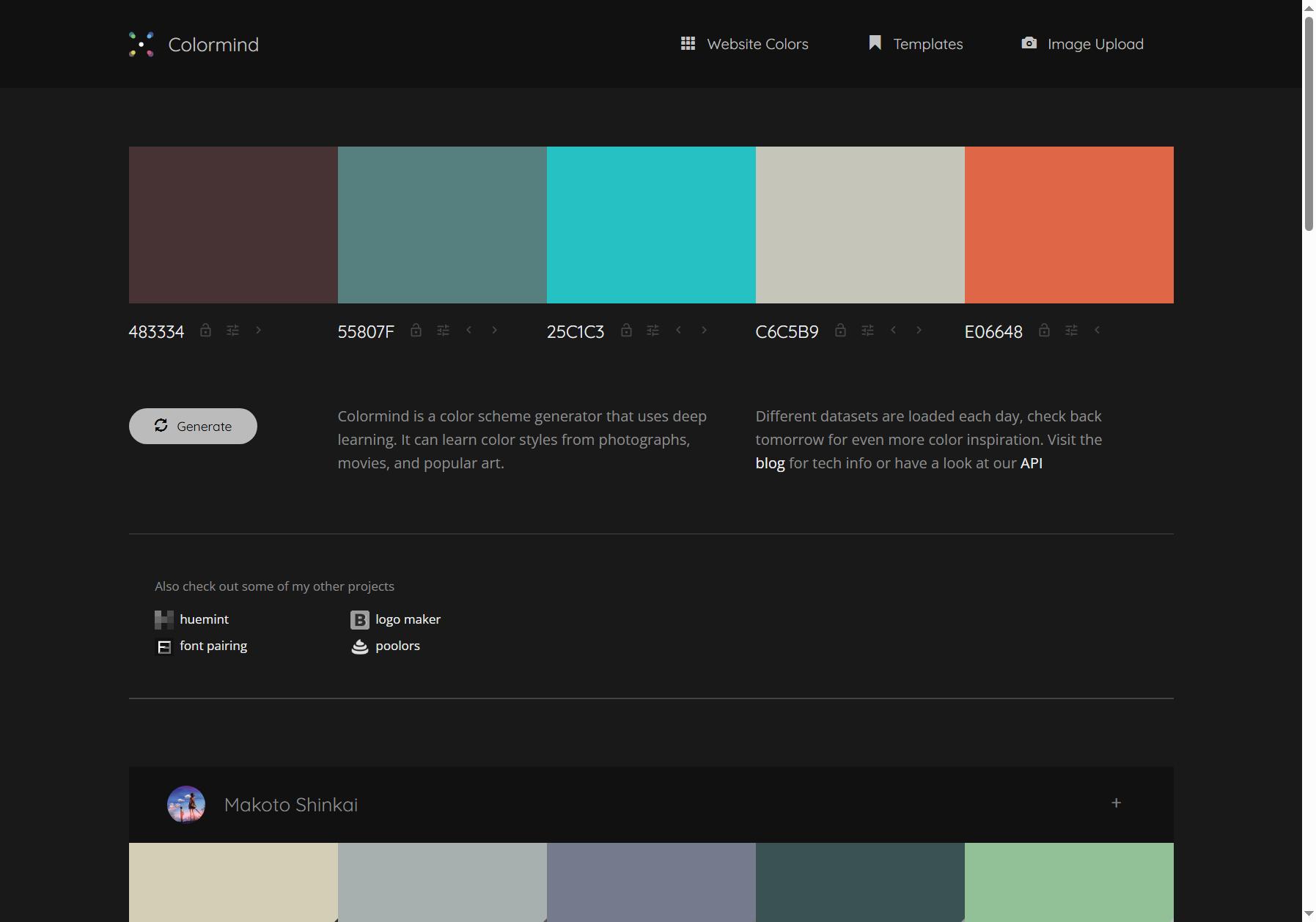The image size is (1316, 922).
Task: Select the beige Makoto Shinkai swatch
Action: [x=233, y=882]
